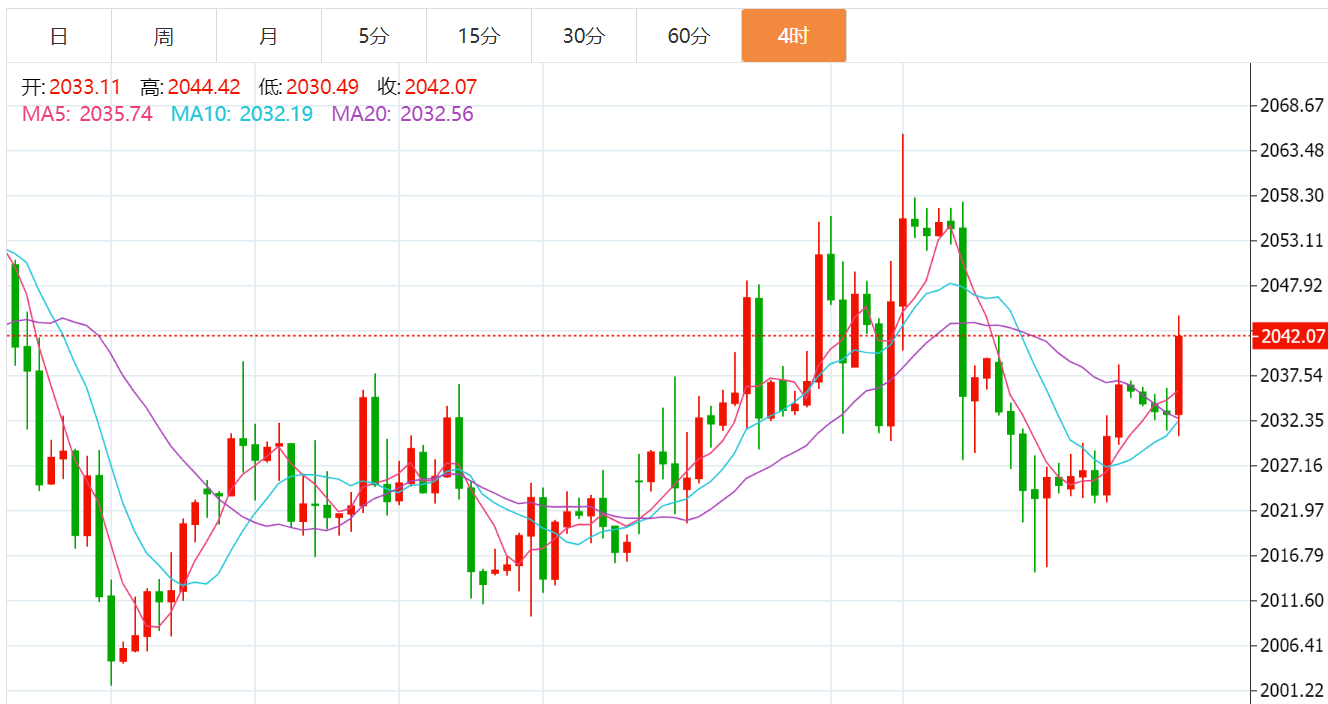The width and height of the screenshot is (1328, 704).
Task: Click the 开 (open) value 2033.11
Action: point(85,87)
